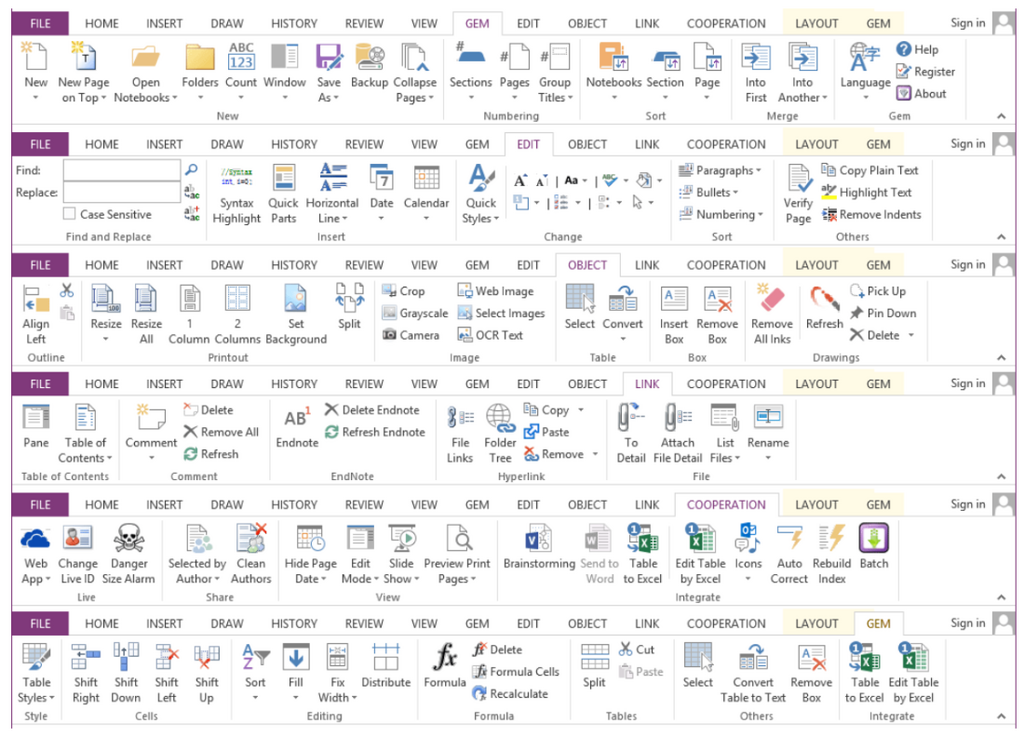Viewport: 1024px width, 737px height.
Task: Click the Refresh drawings icon
Action: [x=824, y=298]
